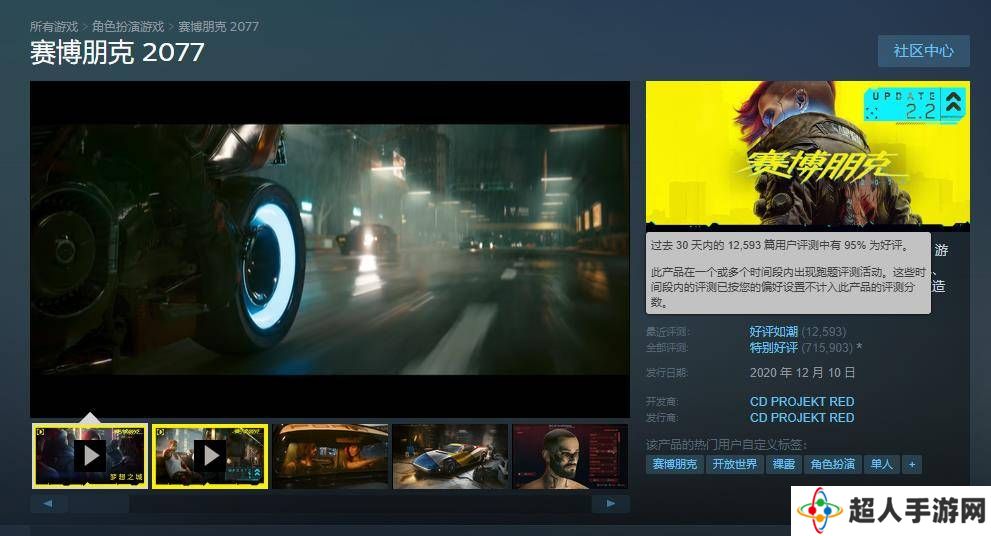
Task: Open recent reviews summary 好评如潮
Action: [x=774, y=331]
